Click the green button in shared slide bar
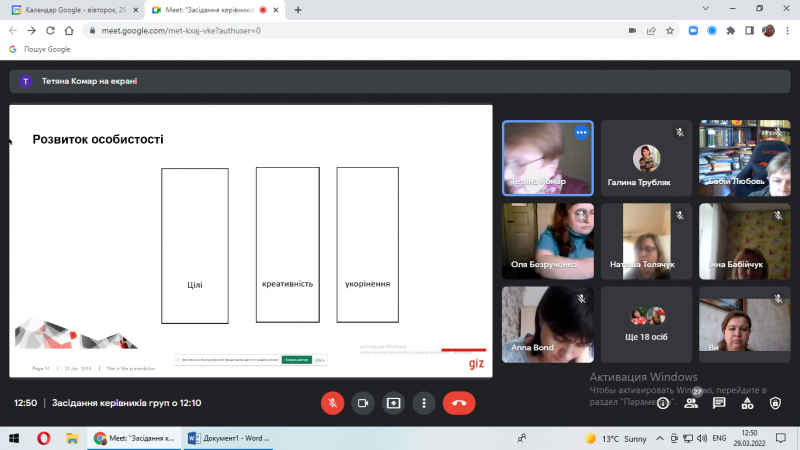Image resolution: width=800 pixels, height=450 pixels. point(296,360)
